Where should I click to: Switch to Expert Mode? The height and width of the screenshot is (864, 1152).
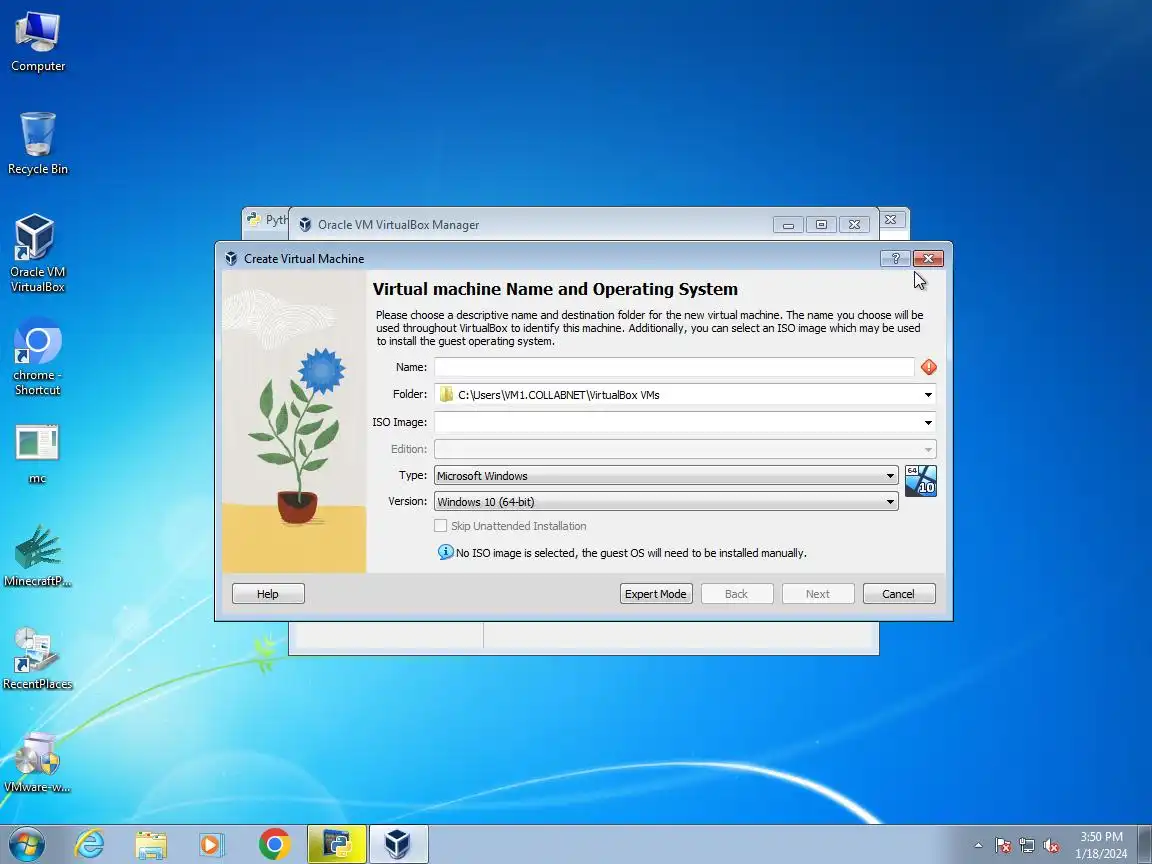click(x=655, y=594)
